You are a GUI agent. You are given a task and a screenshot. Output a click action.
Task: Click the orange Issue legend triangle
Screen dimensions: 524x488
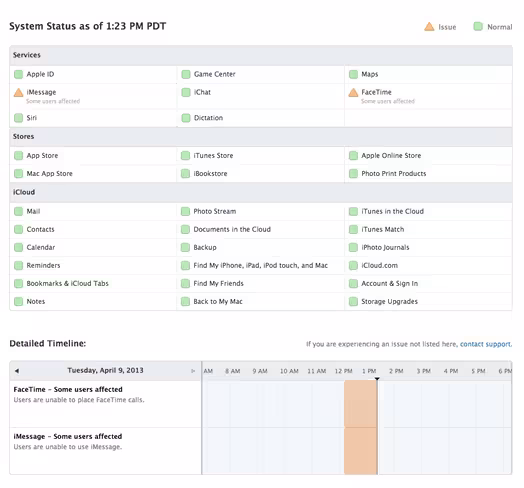[x=429, y=27]
